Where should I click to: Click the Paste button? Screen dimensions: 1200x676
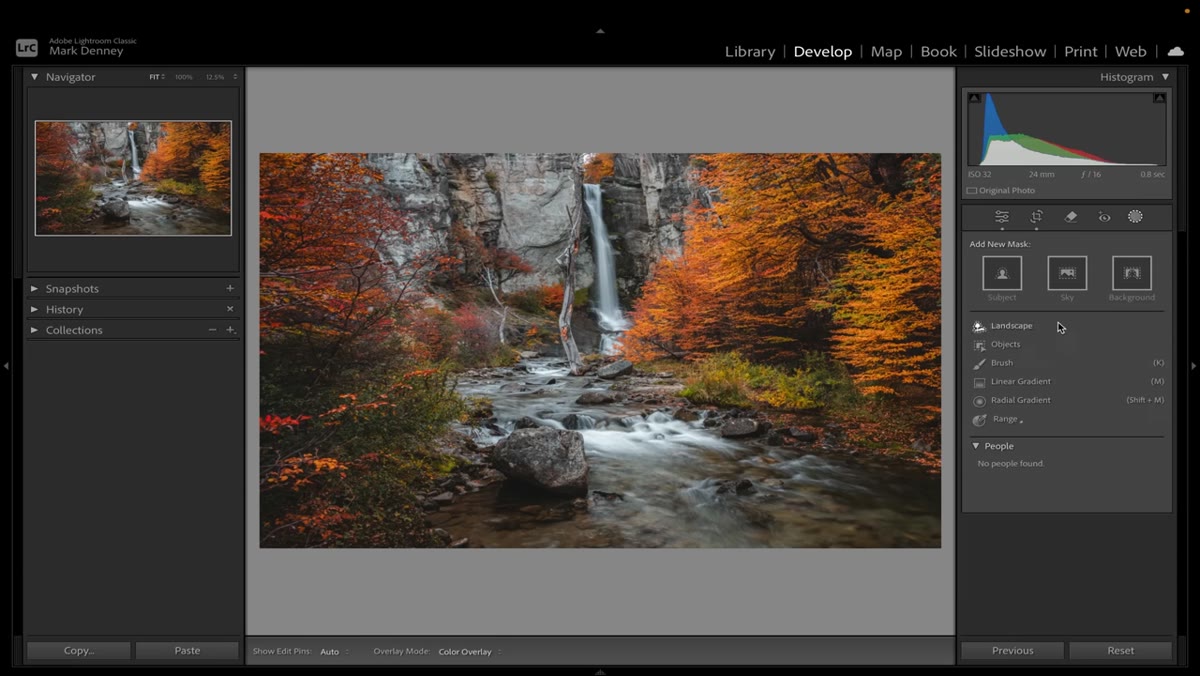(x=187, y=650)
